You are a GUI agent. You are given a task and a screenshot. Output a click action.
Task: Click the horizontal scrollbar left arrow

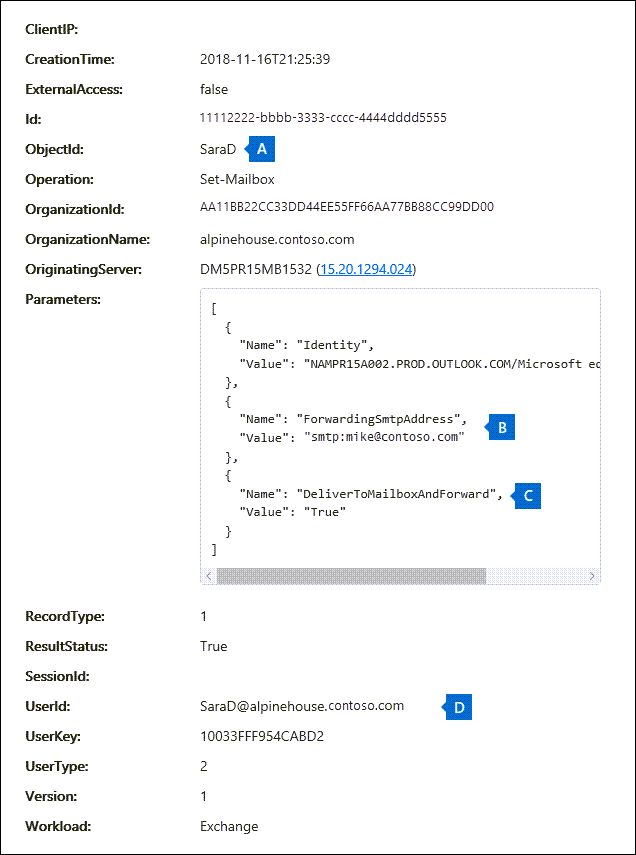(209, 576)
